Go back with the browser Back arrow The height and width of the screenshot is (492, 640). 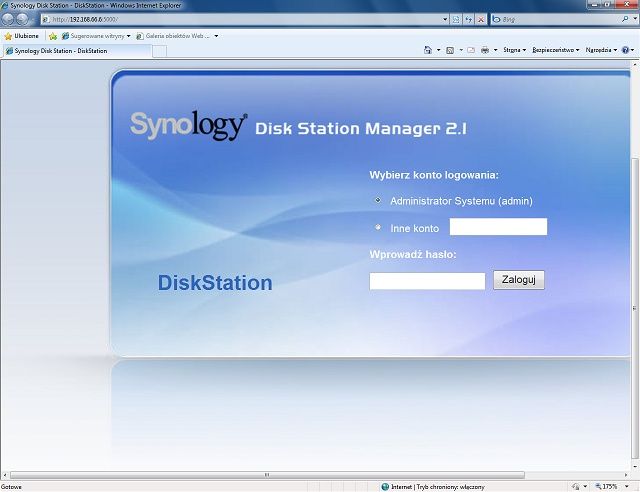(8, 19)
